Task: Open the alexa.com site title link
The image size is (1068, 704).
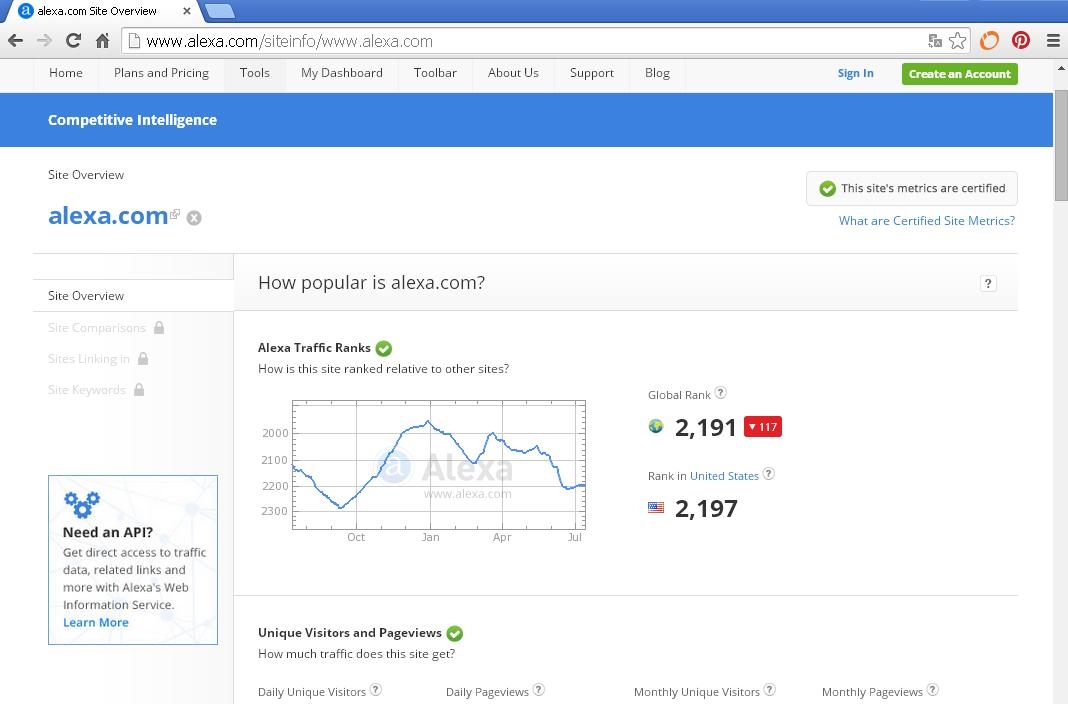Action: click(x=108, y=216)
